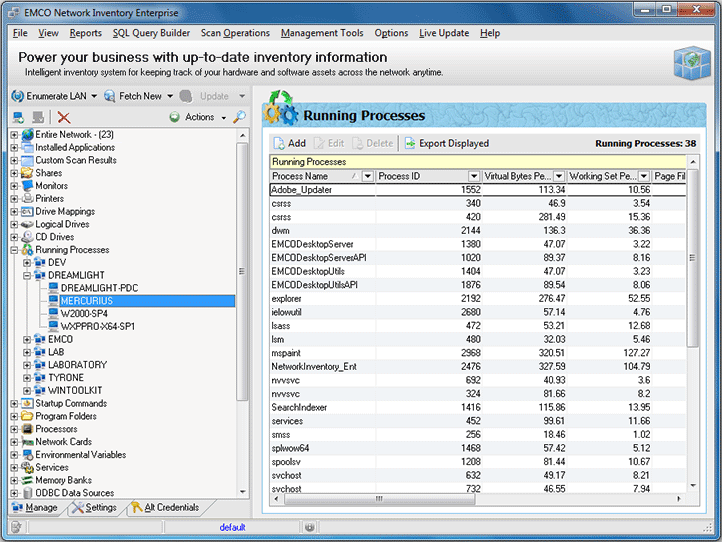Screen dimensions: 722x542
Task: Open the SQL Query Builder menu
Action: tap(150, 33)
